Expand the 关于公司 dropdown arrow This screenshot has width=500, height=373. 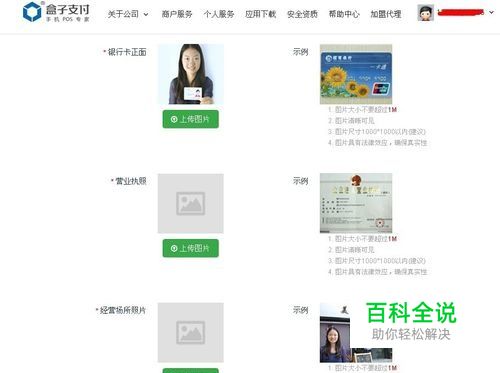click(x=146, y=15)
